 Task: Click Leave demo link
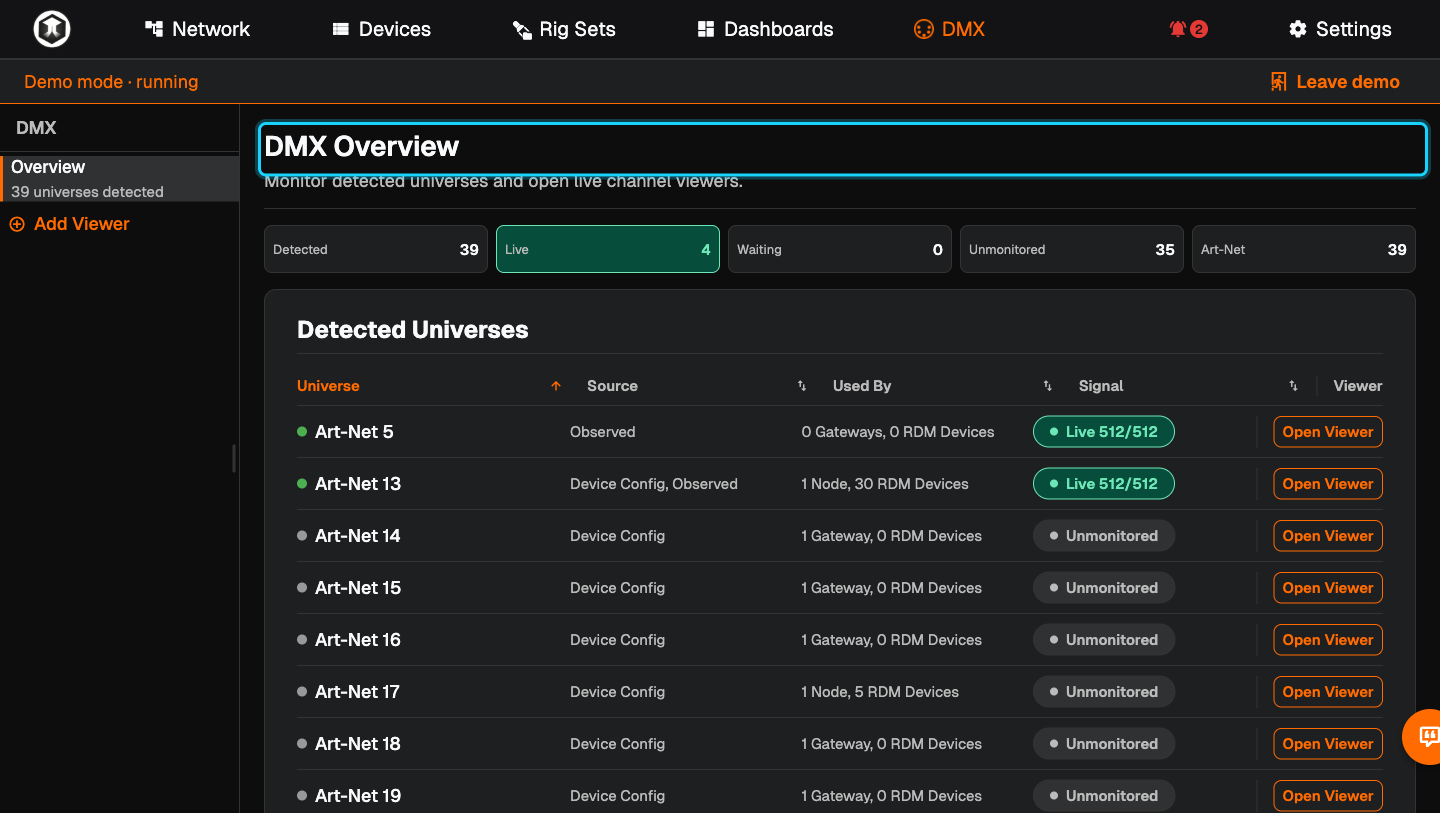[1335, 82]
